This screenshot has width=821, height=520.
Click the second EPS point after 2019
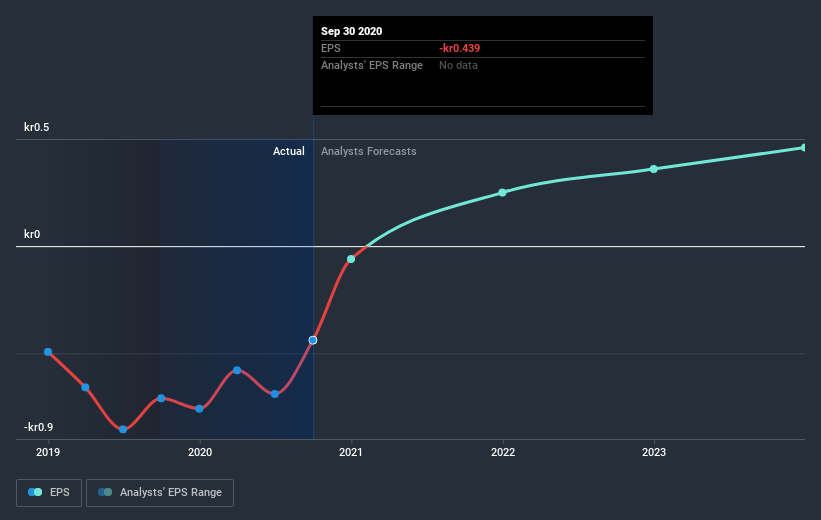pyautogui.click(x=85, y=388)
